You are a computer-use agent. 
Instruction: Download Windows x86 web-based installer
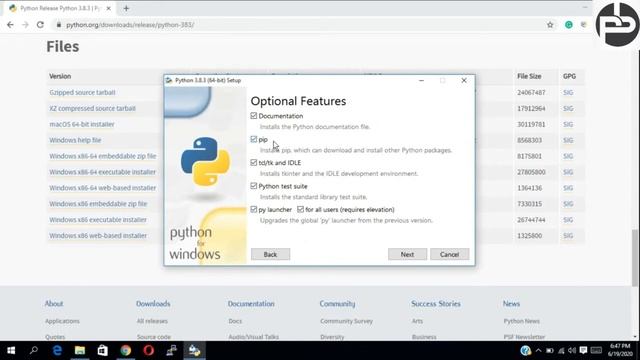click(x=98, y=236)
